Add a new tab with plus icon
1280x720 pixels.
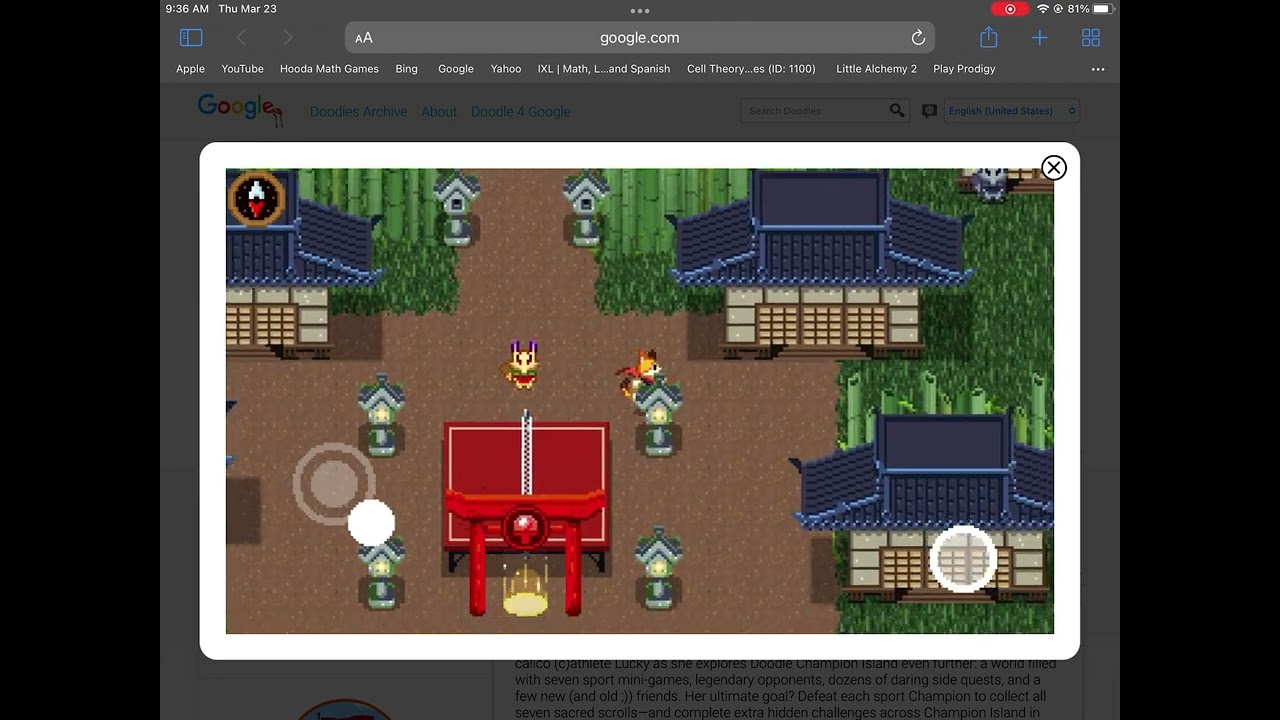click(x=1040, y=38)
